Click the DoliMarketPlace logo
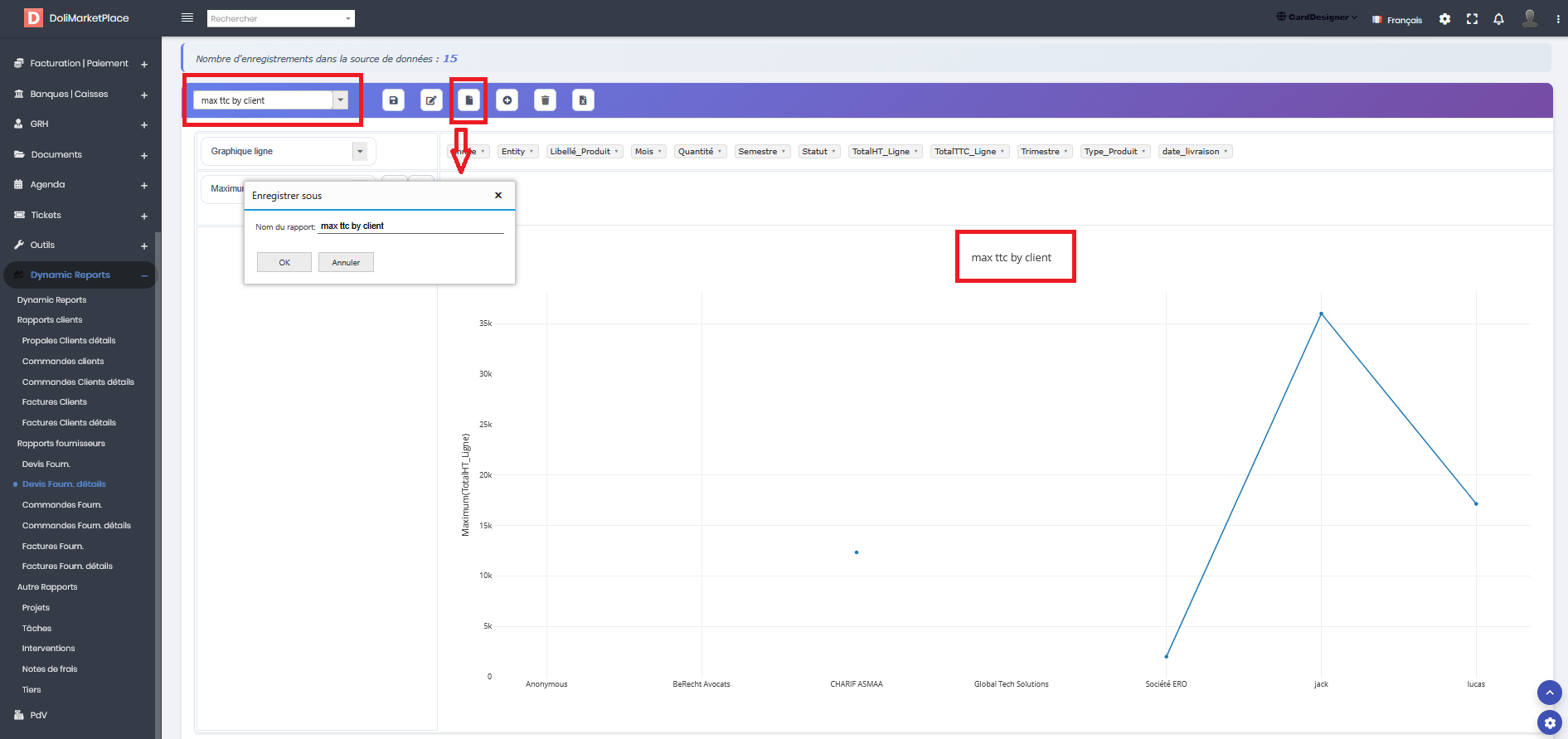Viewport: 1568px width, 739px height. click(76, 17)
